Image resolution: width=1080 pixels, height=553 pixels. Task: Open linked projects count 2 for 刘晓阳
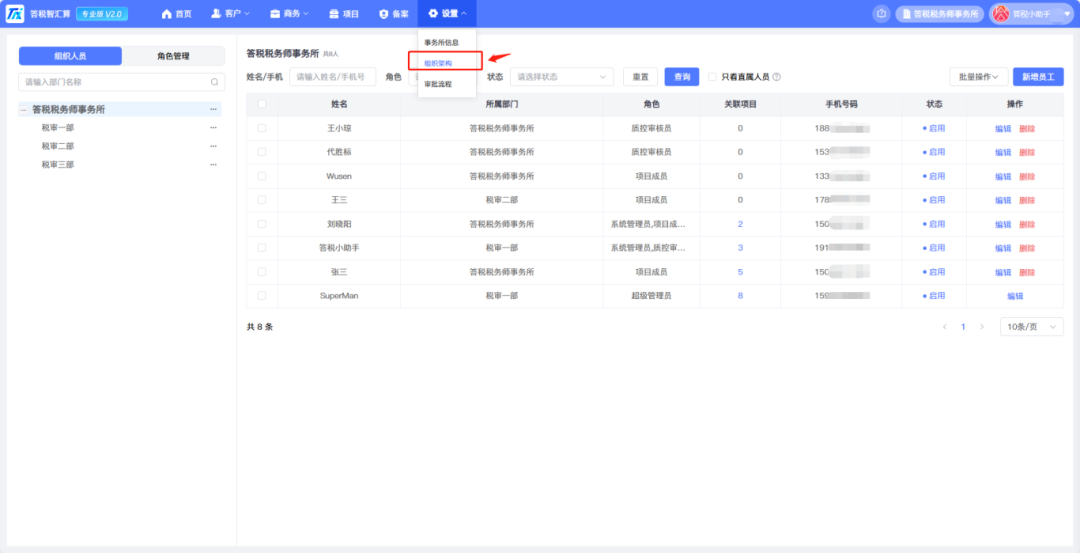[x=740, y=224]
